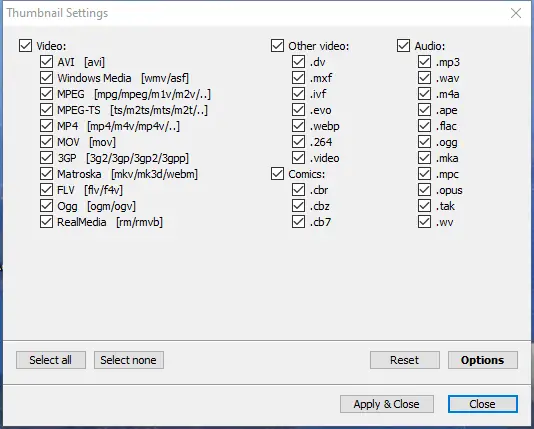534x429 pixels.
Task: Uncheck the .video extension
Action: [x=298, y=158]
